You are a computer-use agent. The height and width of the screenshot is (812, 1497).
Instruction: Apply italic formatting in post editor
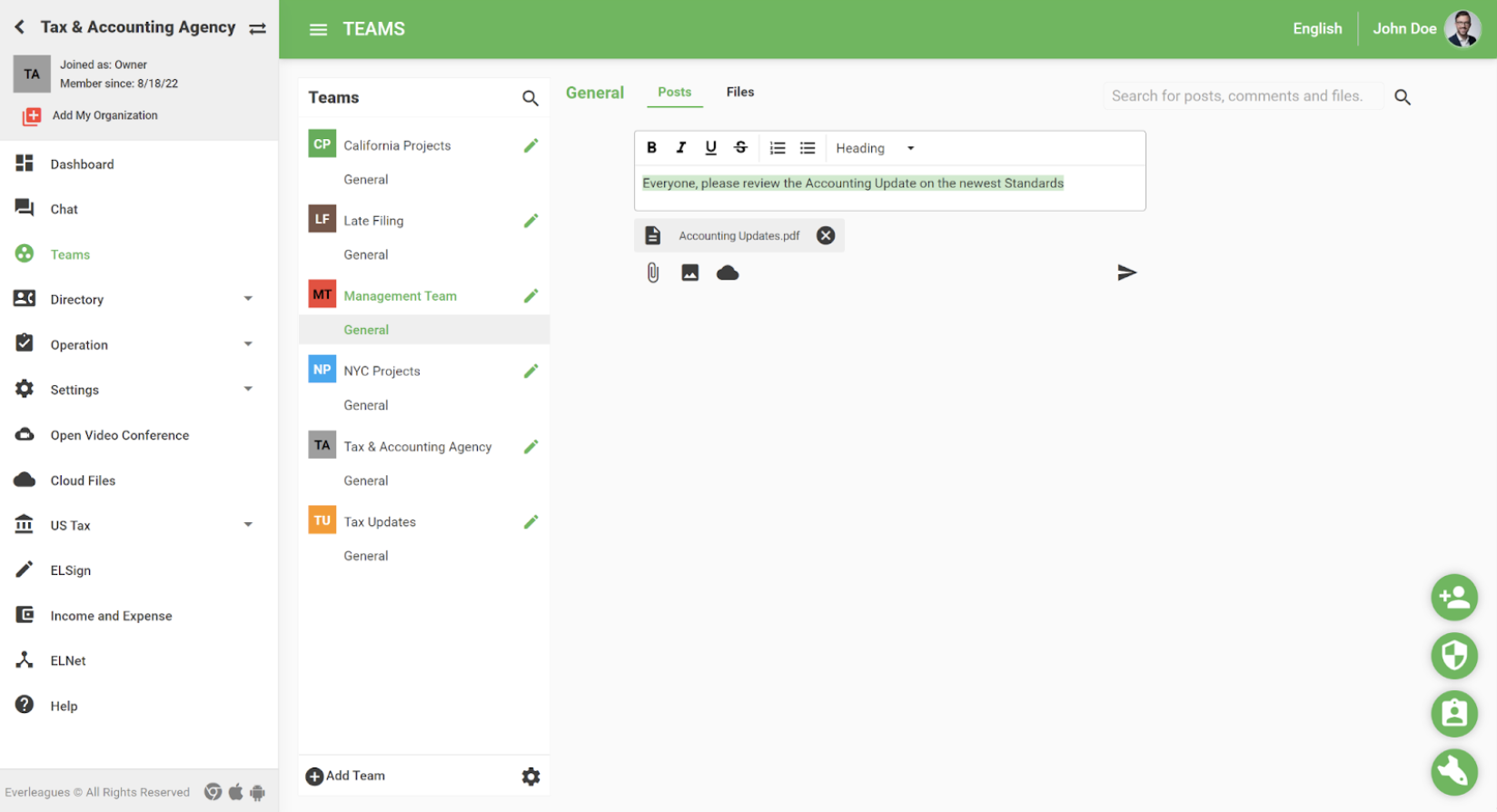pos(681,148)
